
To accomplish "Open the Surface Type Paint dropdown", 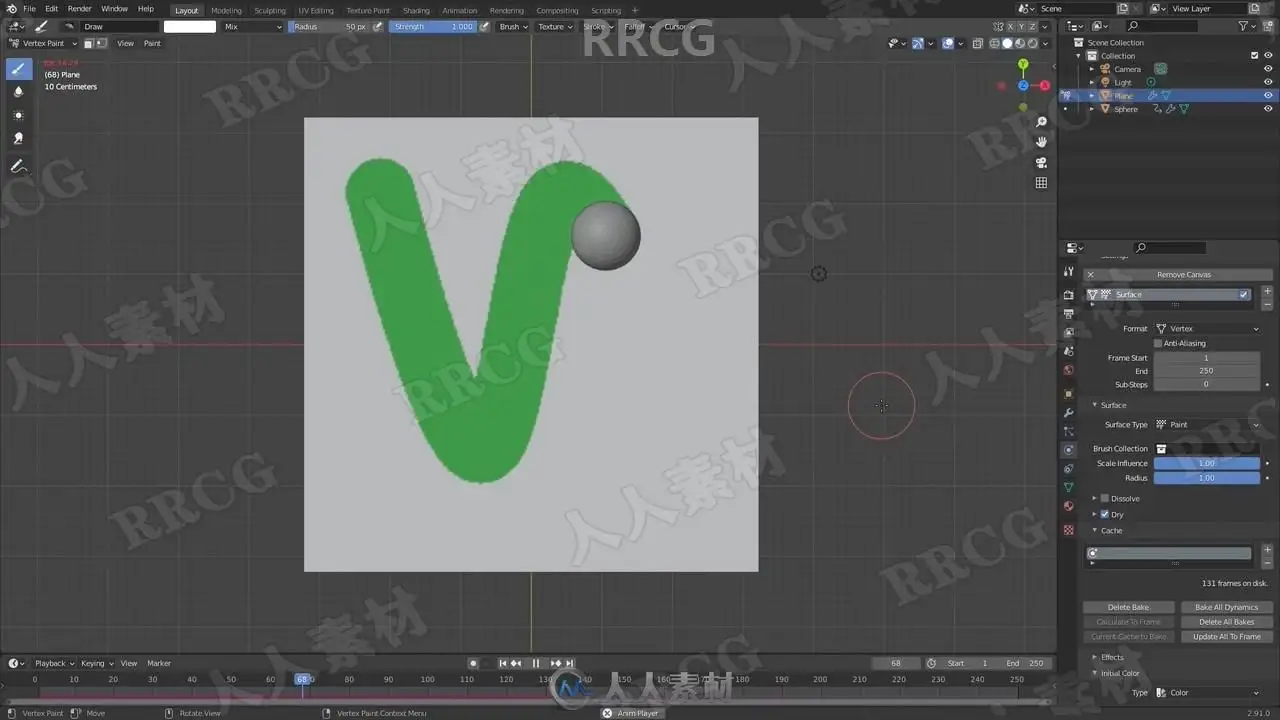I will click(1207, 425).
